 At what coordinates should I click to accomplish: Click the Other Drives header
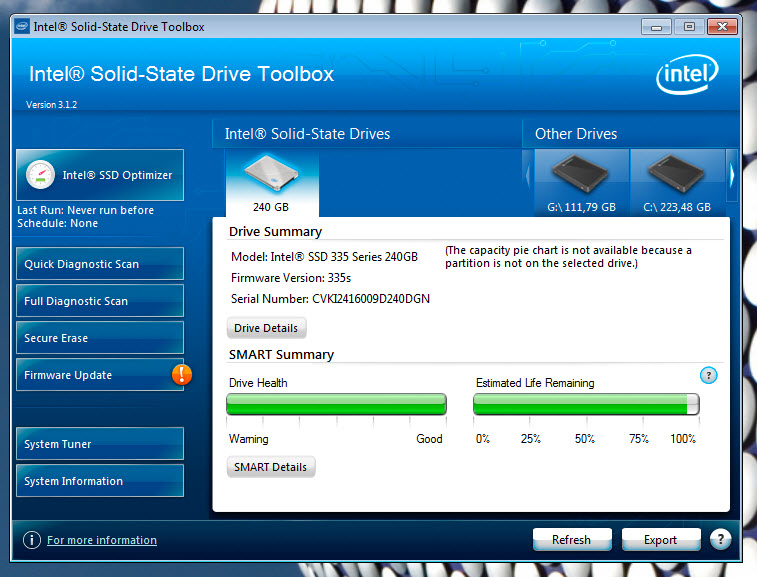point(576,134)
